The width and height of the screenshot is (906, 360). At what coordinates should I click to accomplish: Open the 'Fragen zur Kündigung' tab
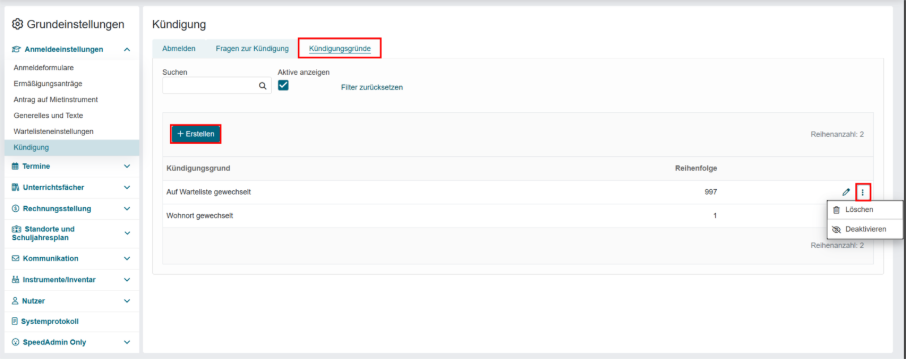click(x=252, y=49)
